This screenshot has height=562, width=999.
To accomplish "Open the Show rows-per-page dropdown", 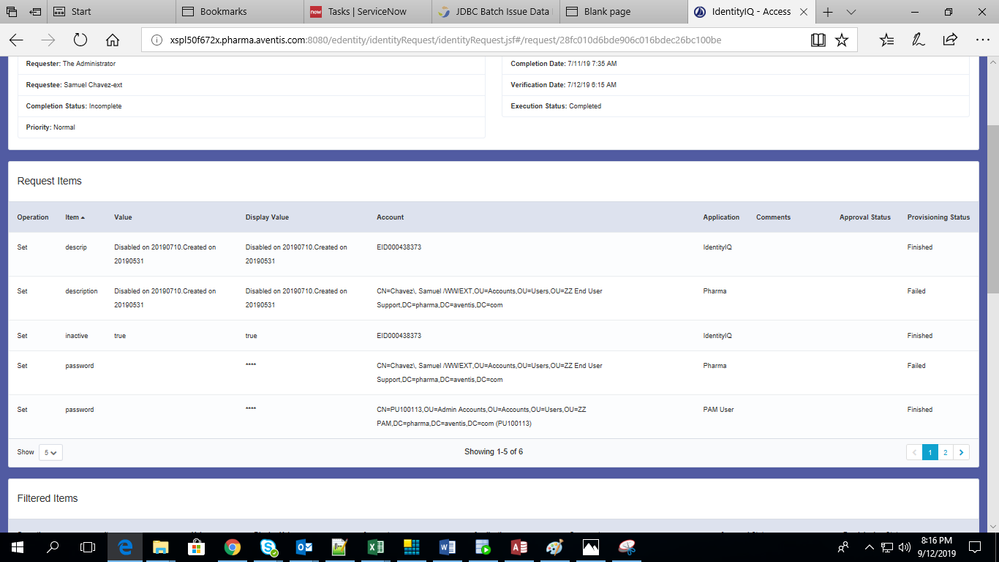I will pyautogui.click(x=50, y=452).
